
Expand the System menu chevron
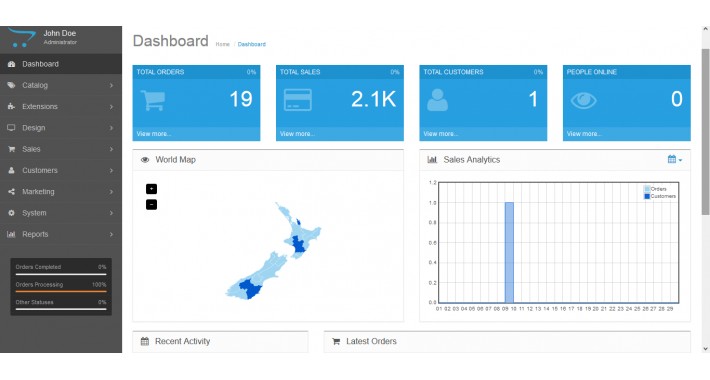click(x=111, y=213)
